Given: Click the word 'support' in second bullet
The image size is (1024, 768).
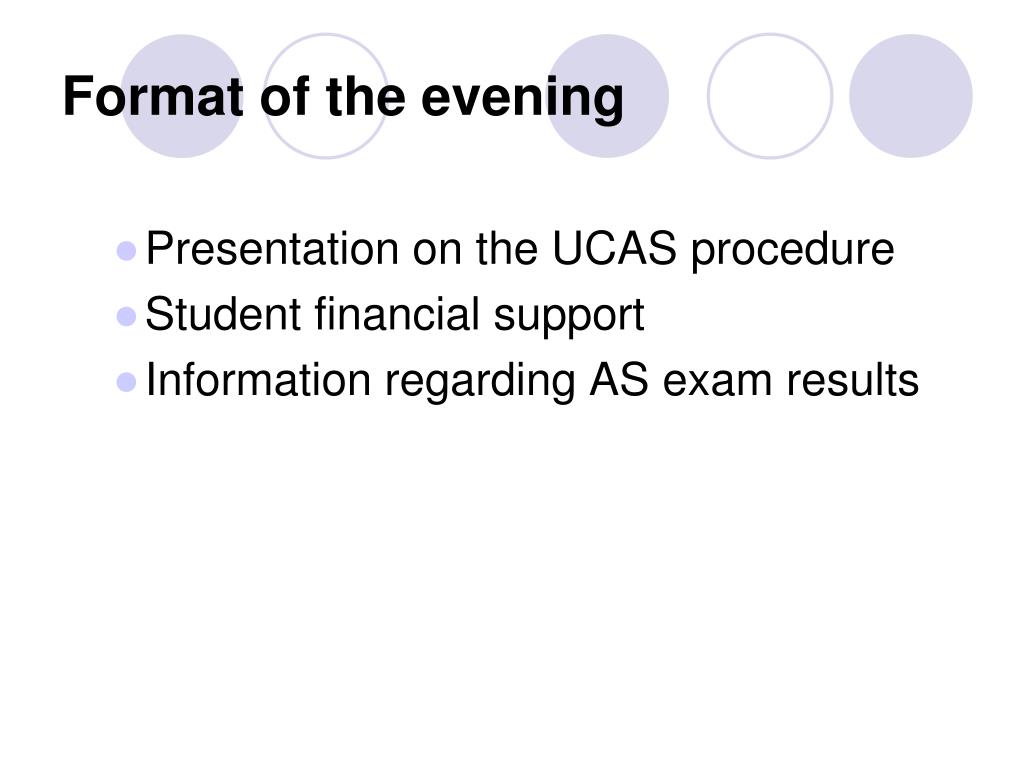Looking at the screenshot, I should (569, 318).
